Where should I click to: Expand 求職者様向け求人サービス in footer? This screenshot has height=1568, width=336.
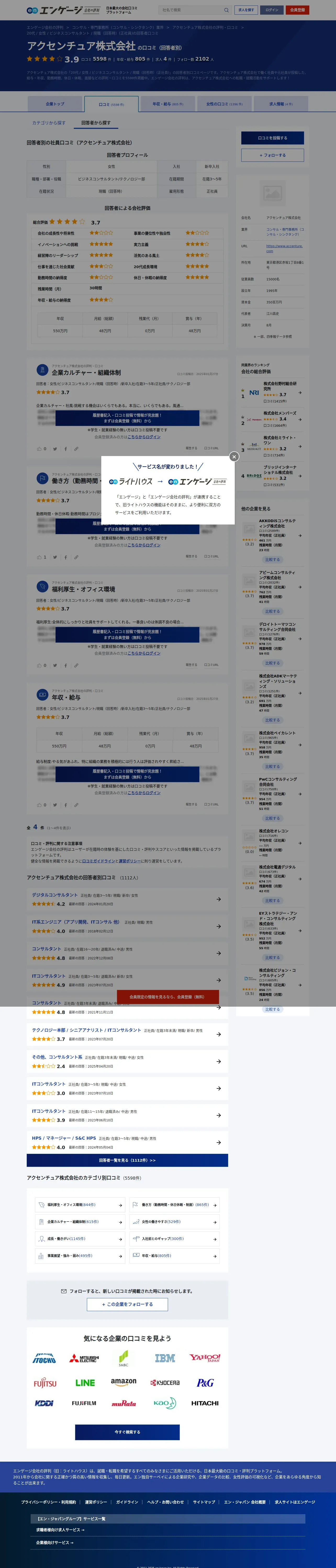tap(168, 1530)
